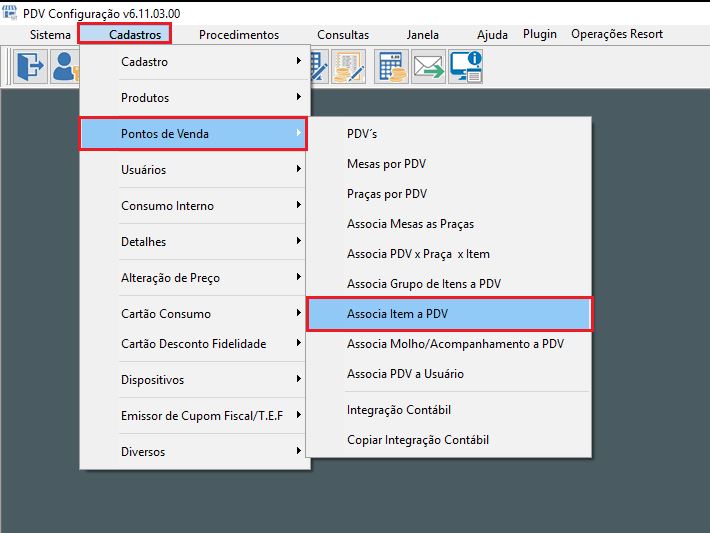The width and height of the screenshot is (710, 533).
Task: Choose Associa PDV a Usuário
Action: tap(449, 374)
